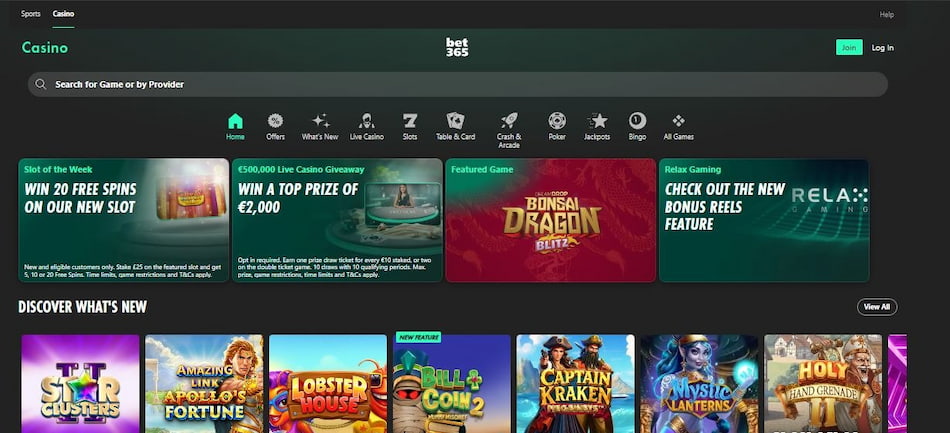The height and width of the screenshot is (433, 950).
Task: Launch the Holy Hand Grenade II game tile
Action: [823, 384]
